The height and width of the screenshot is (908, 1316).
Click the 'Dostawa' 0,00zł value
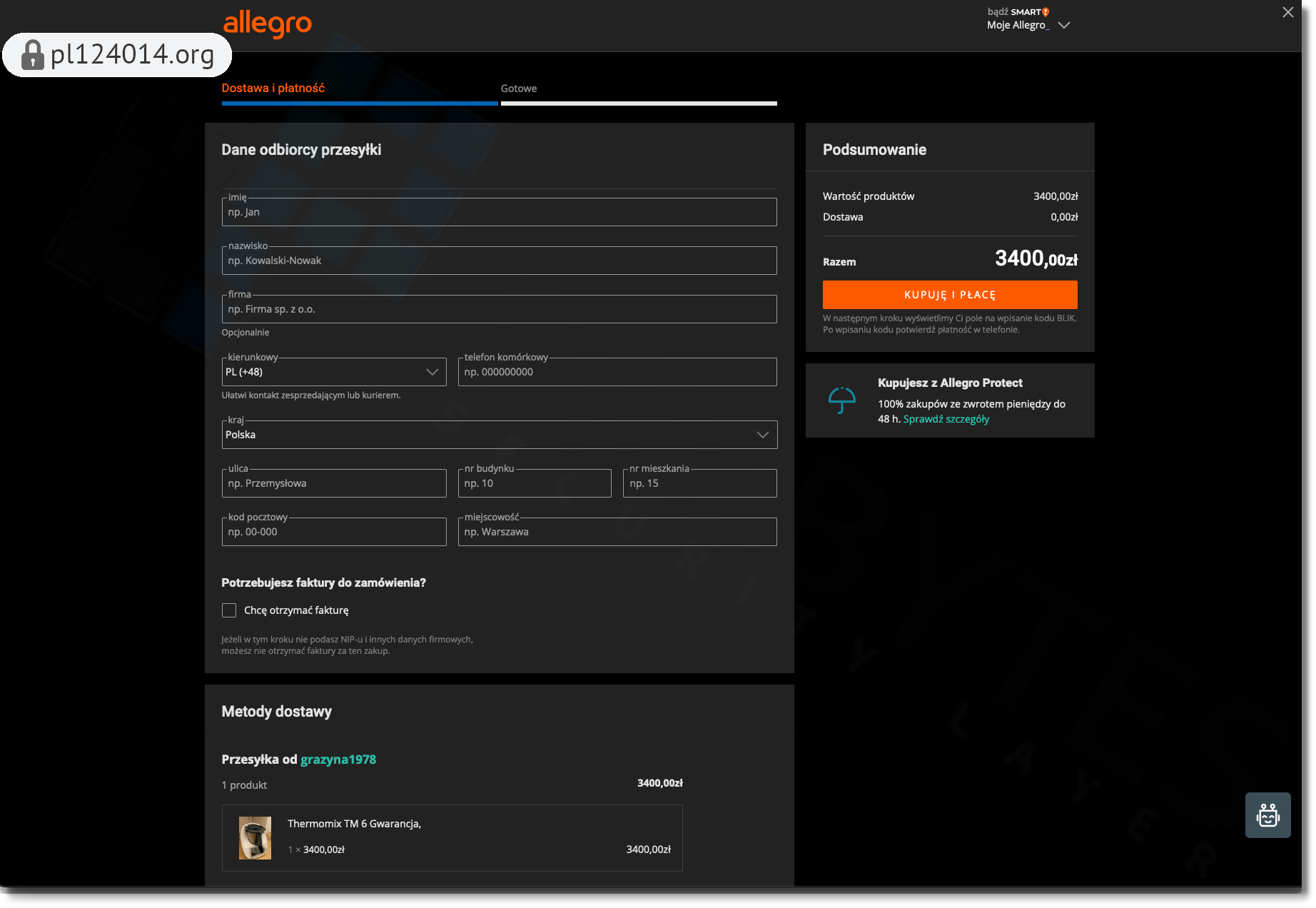1064,217
